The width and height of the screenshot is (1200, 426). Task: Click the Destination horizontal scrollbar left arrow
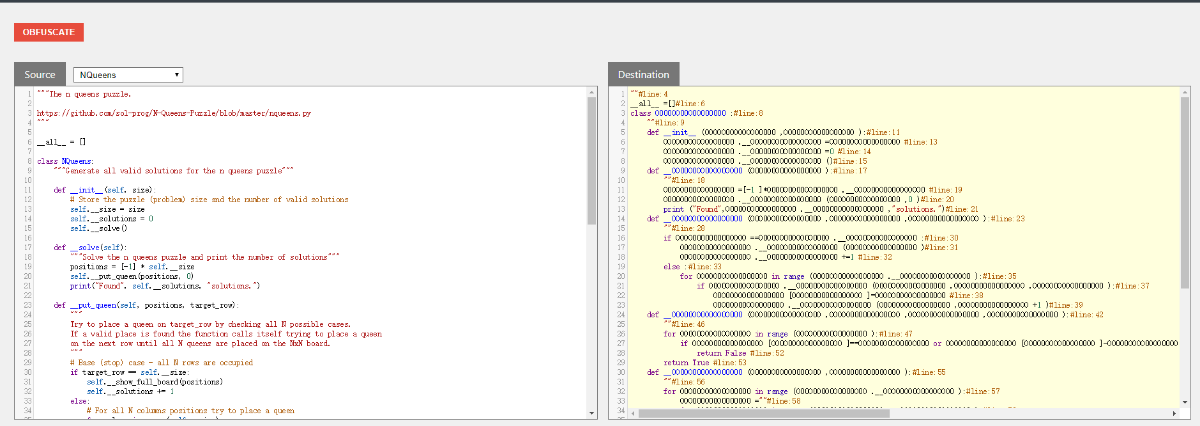pyautogui.click(x=634, y=413)
